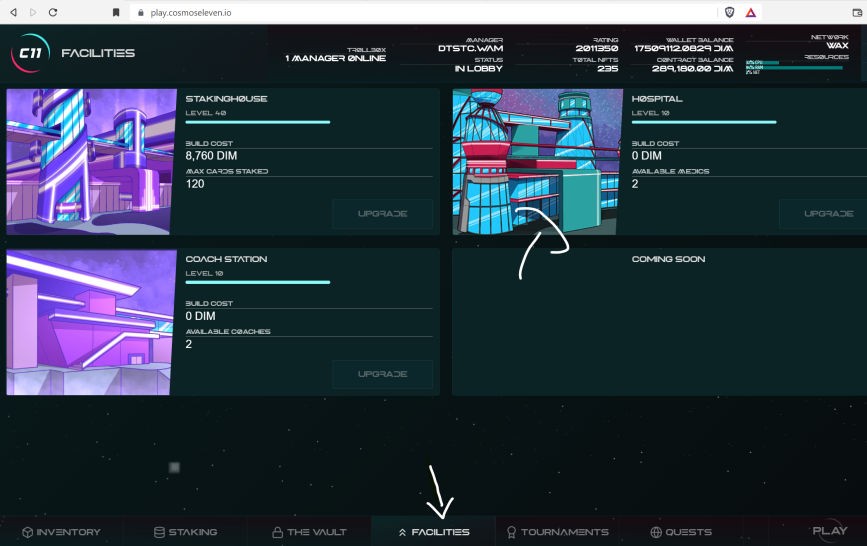Click the rating value 2011350

pos(597,49)
